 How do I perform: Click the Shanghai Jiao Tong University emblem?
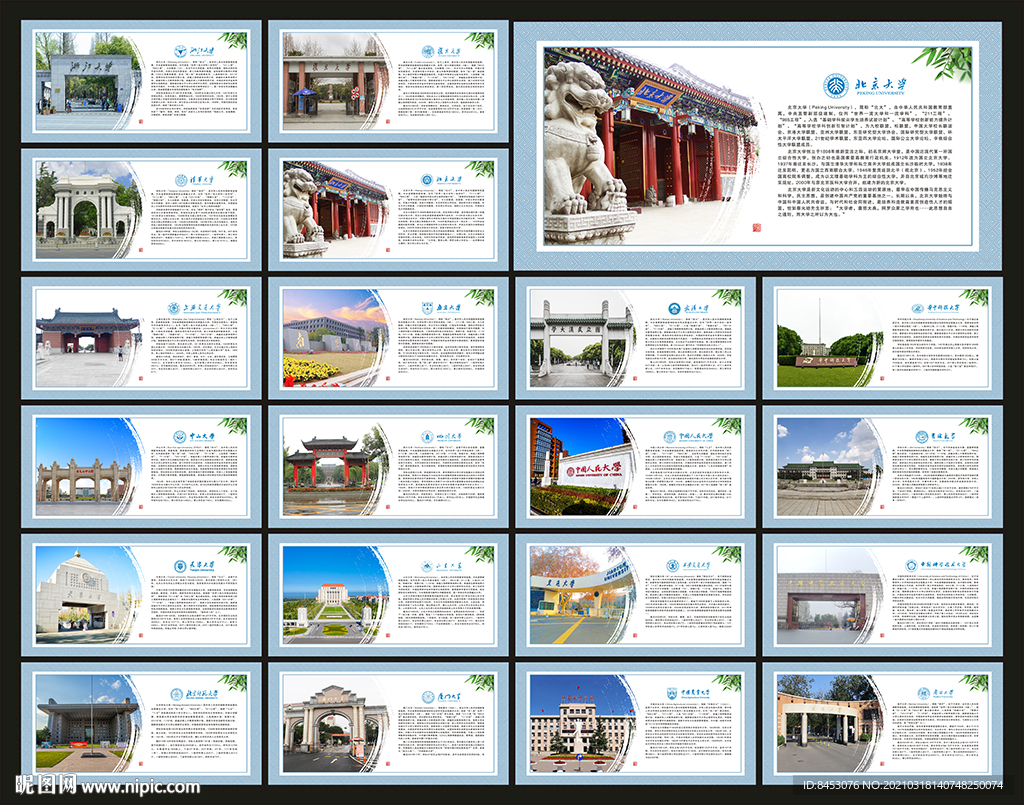(174, 308)
